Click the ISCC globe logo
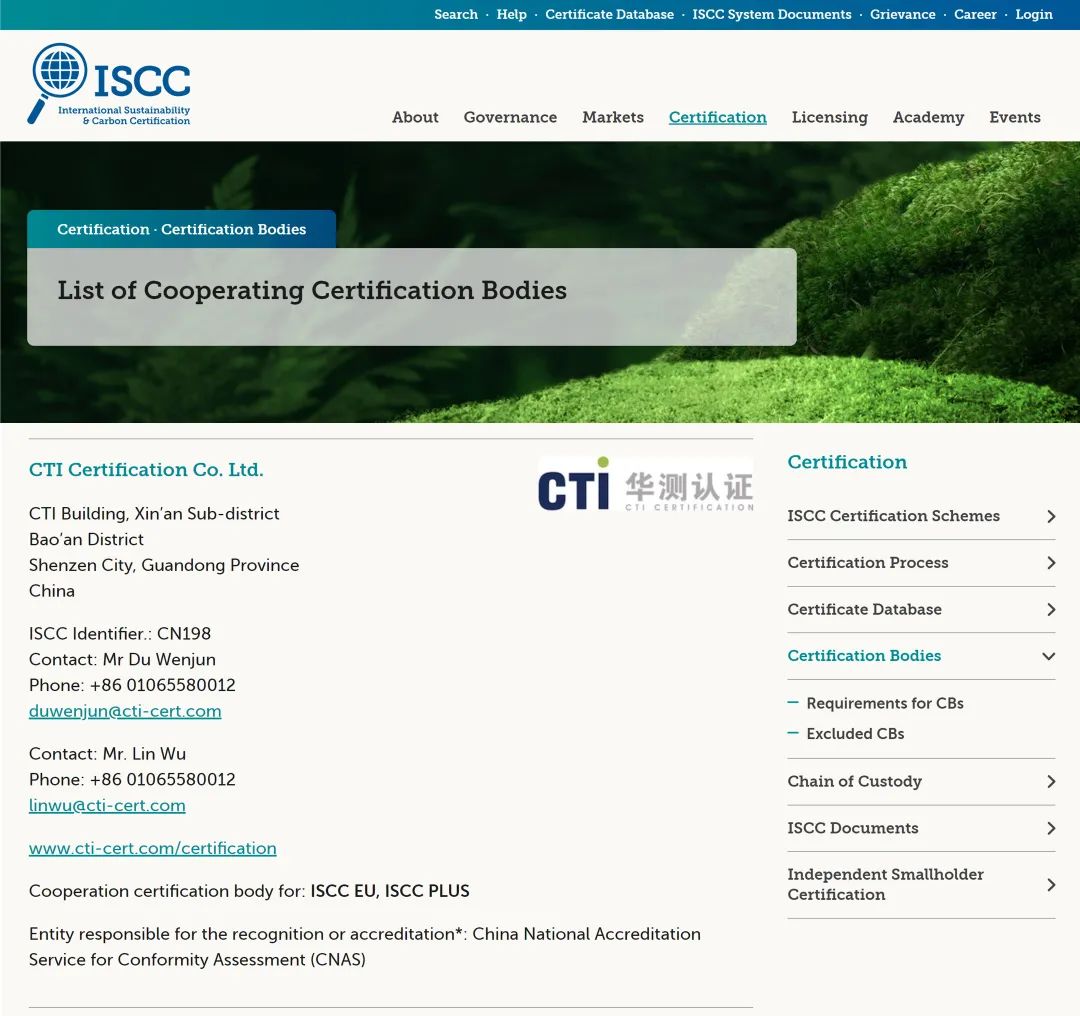The image size is (1080, 1016). point(109,84)
